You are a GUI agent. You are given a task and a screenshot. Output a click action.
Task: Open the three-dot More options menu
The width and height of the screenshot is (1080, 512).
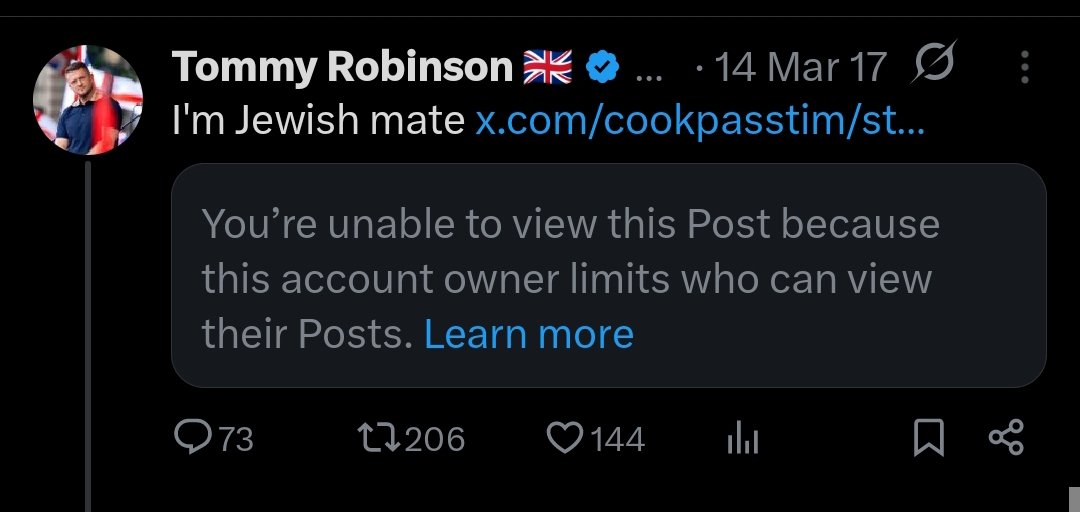[x=1025, y=68]
